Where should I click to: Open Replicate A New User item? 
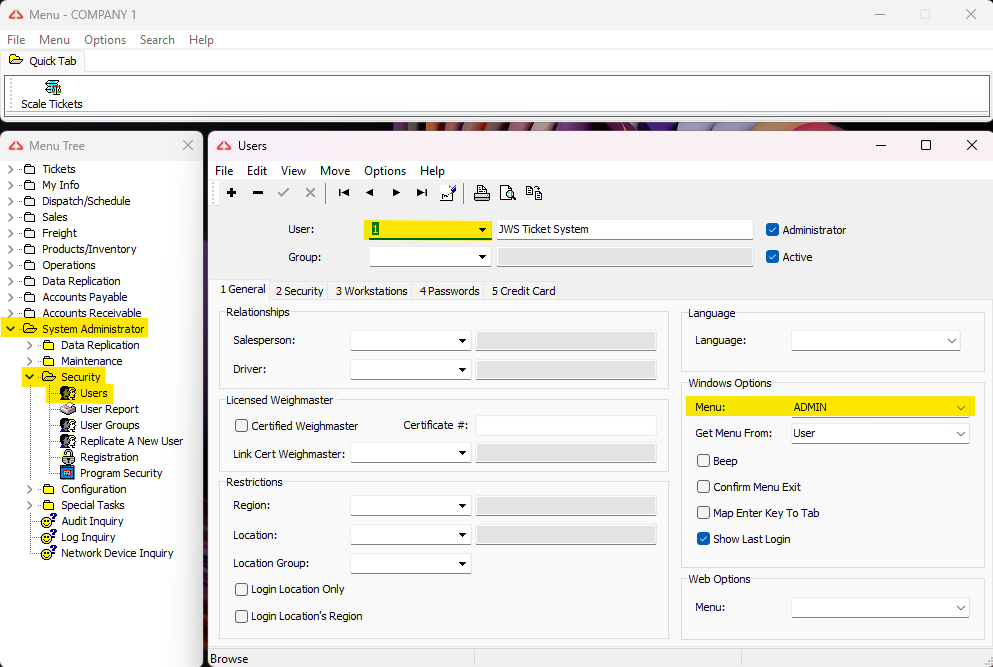coord(131,441)
